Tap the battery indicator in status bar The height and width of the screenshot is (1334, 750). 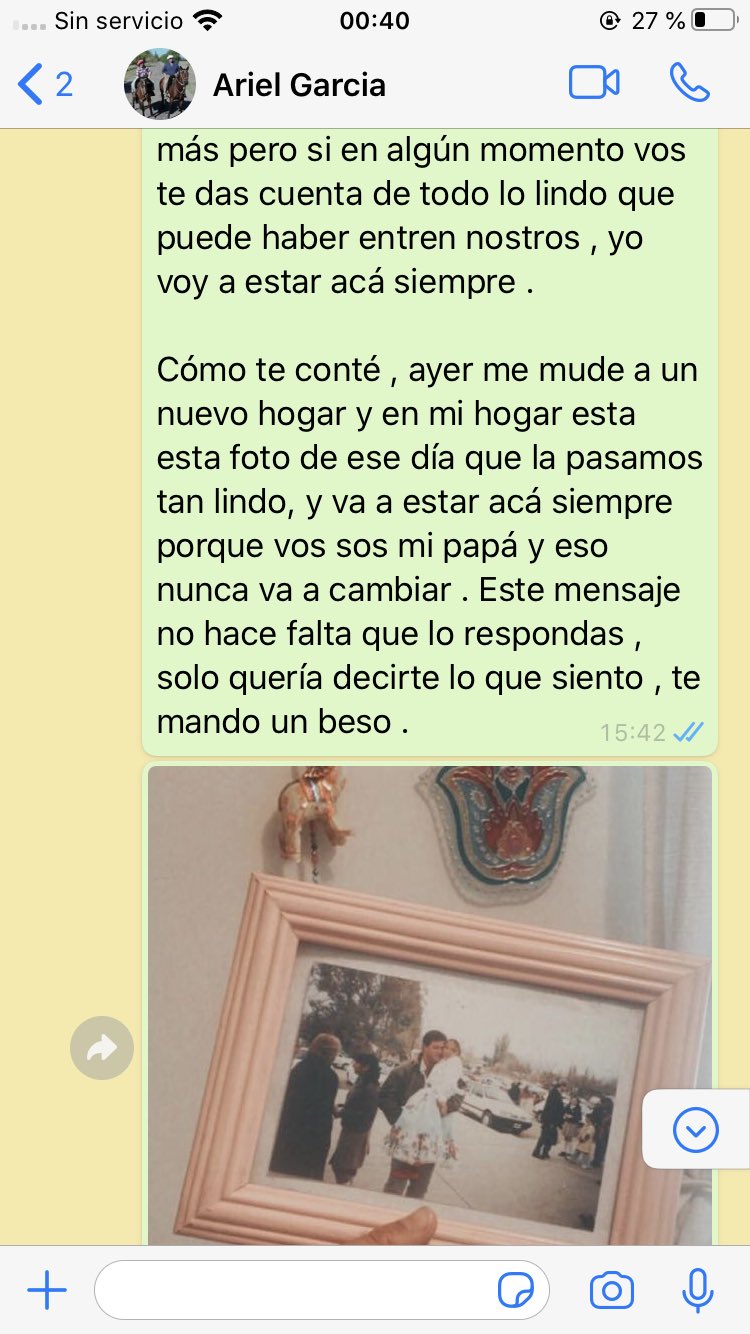(713, 20)
